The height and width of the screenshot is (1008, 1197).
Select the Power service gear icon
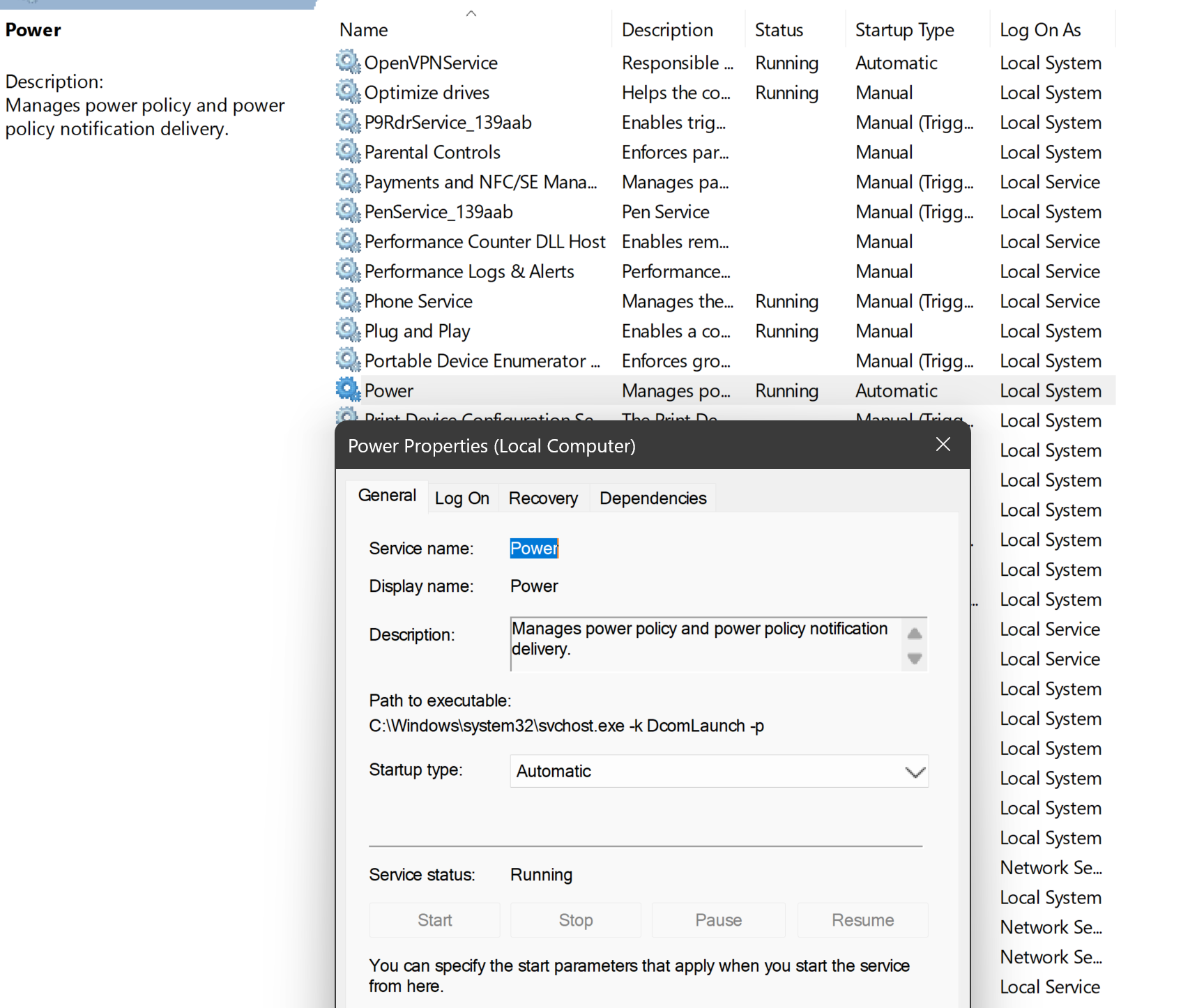[x=348, y=390]
